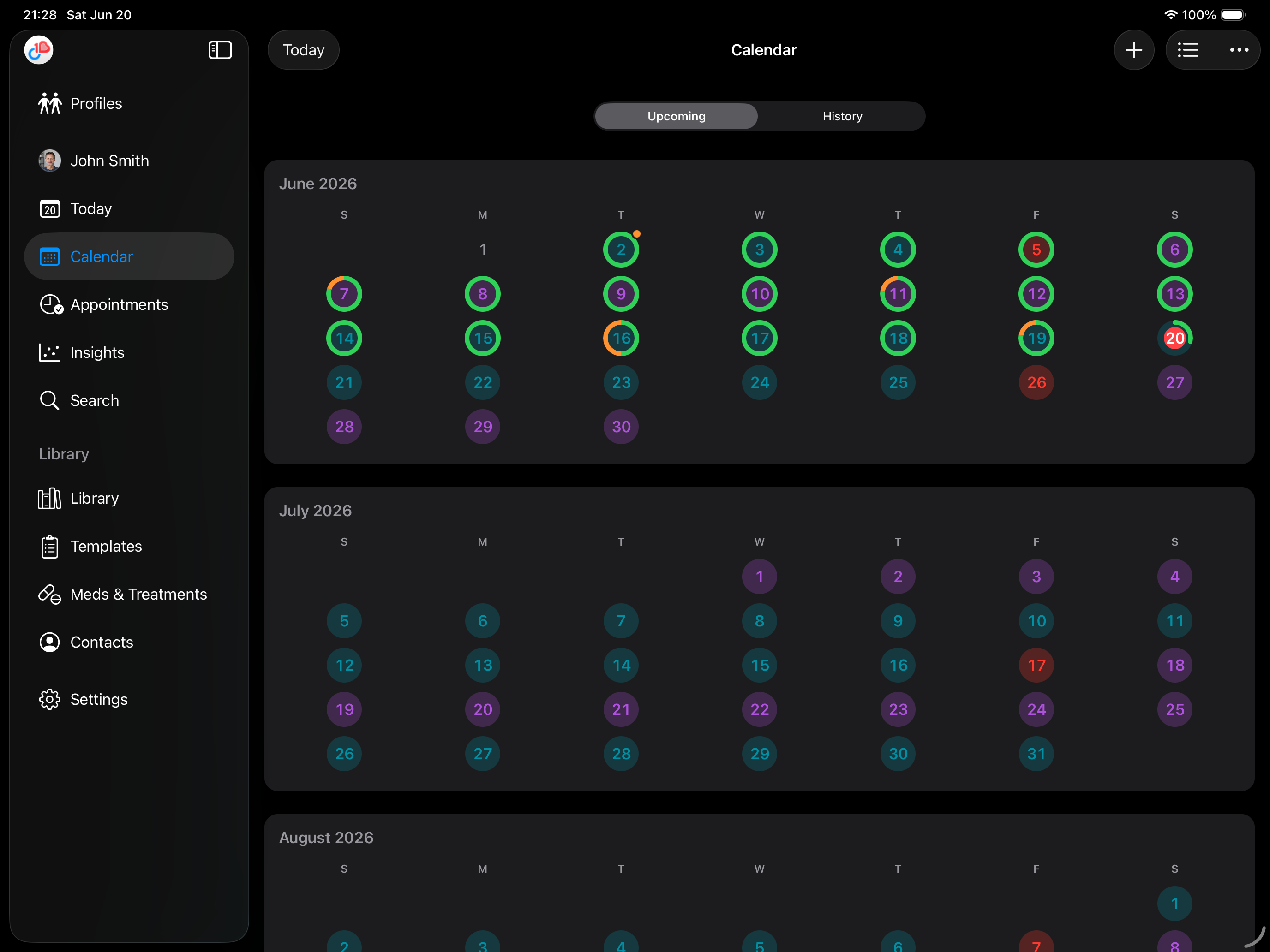
Task: Select July 19 on the calendar
Action: [x=344, y=709]
